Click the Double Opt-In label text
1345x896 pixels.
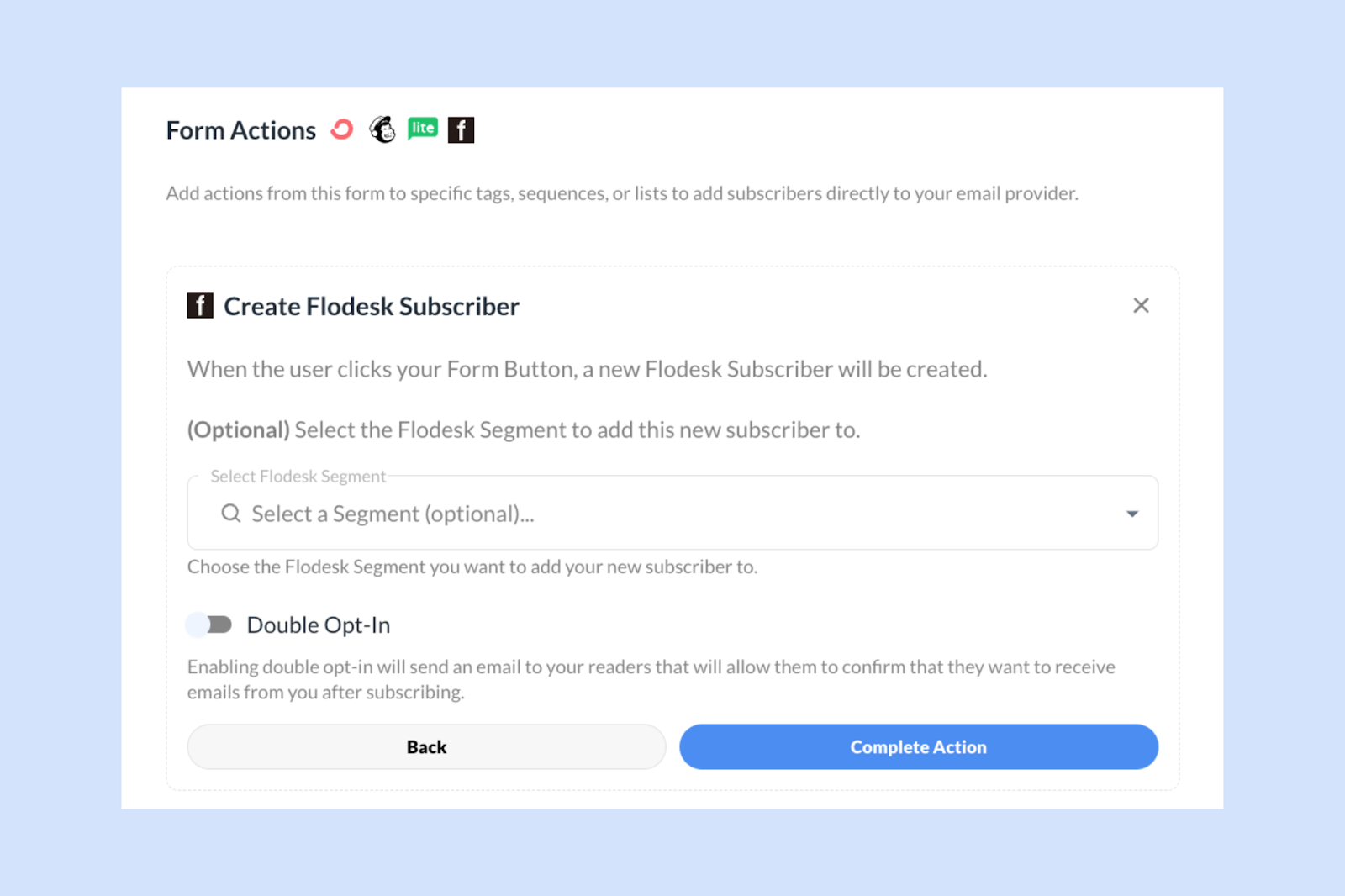click(319, 625)
